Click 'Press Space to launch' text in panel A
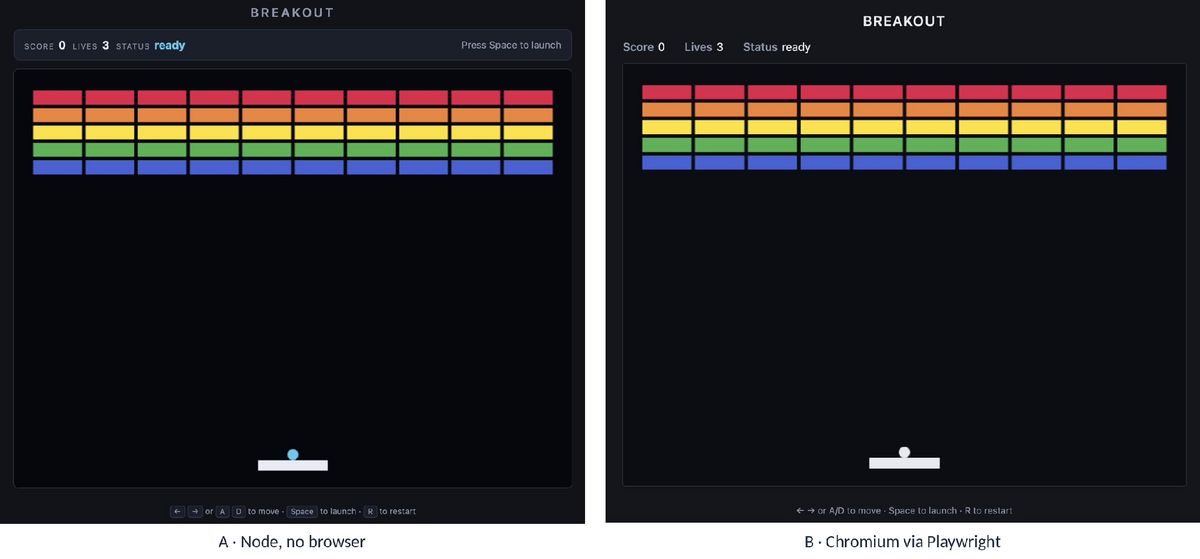Screen dimensions: 1200x559 511,46
